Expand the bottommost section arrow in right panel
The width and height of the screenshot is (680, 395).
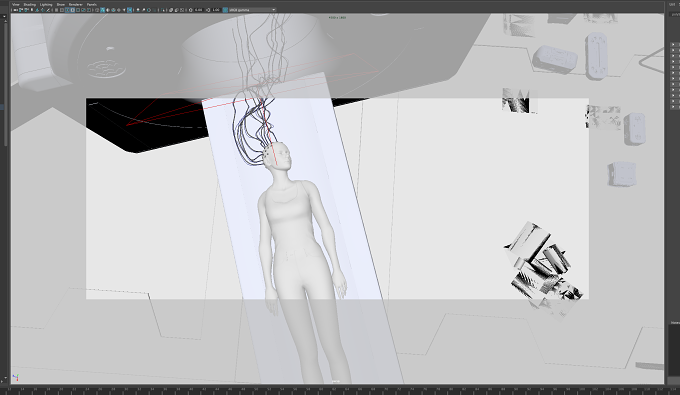(673, 107)
